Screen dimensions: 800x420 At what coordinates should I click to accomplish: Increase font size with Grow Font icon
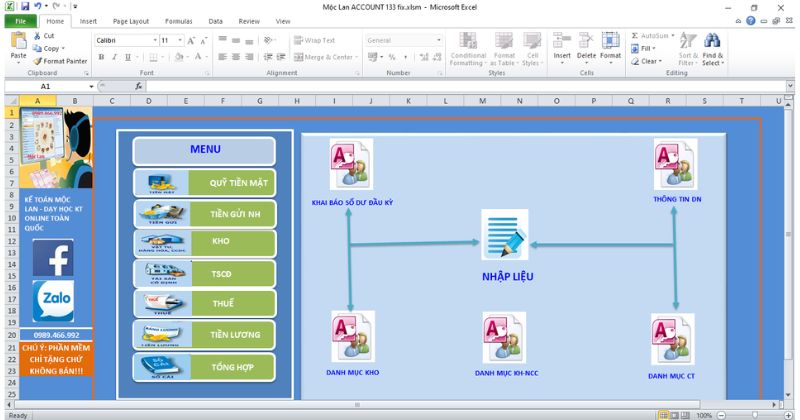click(x=191, y=40)
